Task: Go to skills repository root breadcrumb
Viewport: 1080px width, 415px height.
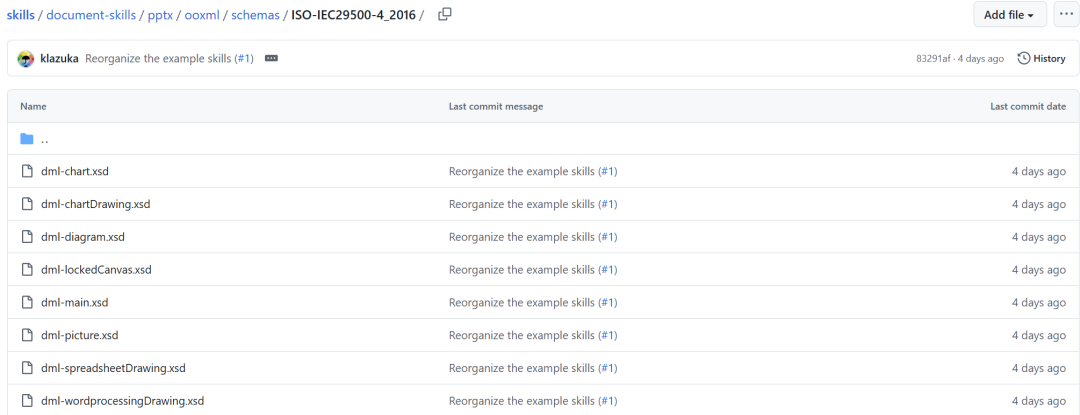Action: pos(21,14)
